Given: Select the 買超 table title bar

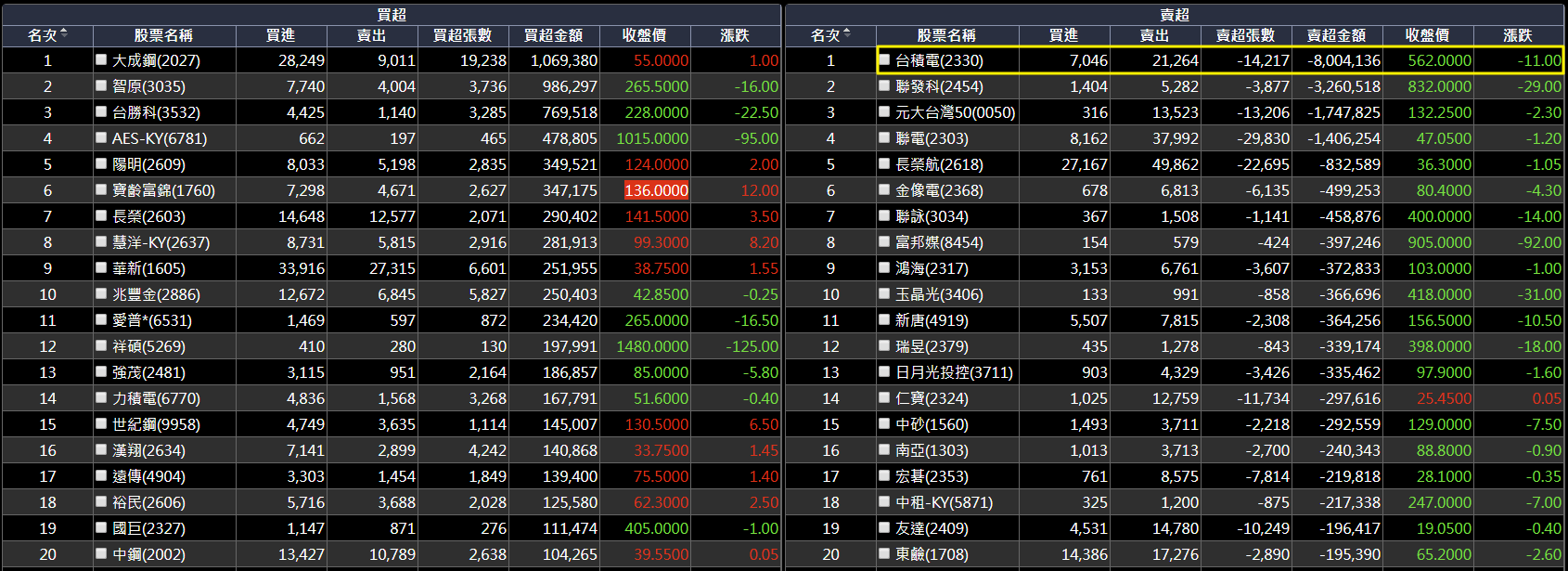Looking at the screenshot, I should (x=392, y=14).
